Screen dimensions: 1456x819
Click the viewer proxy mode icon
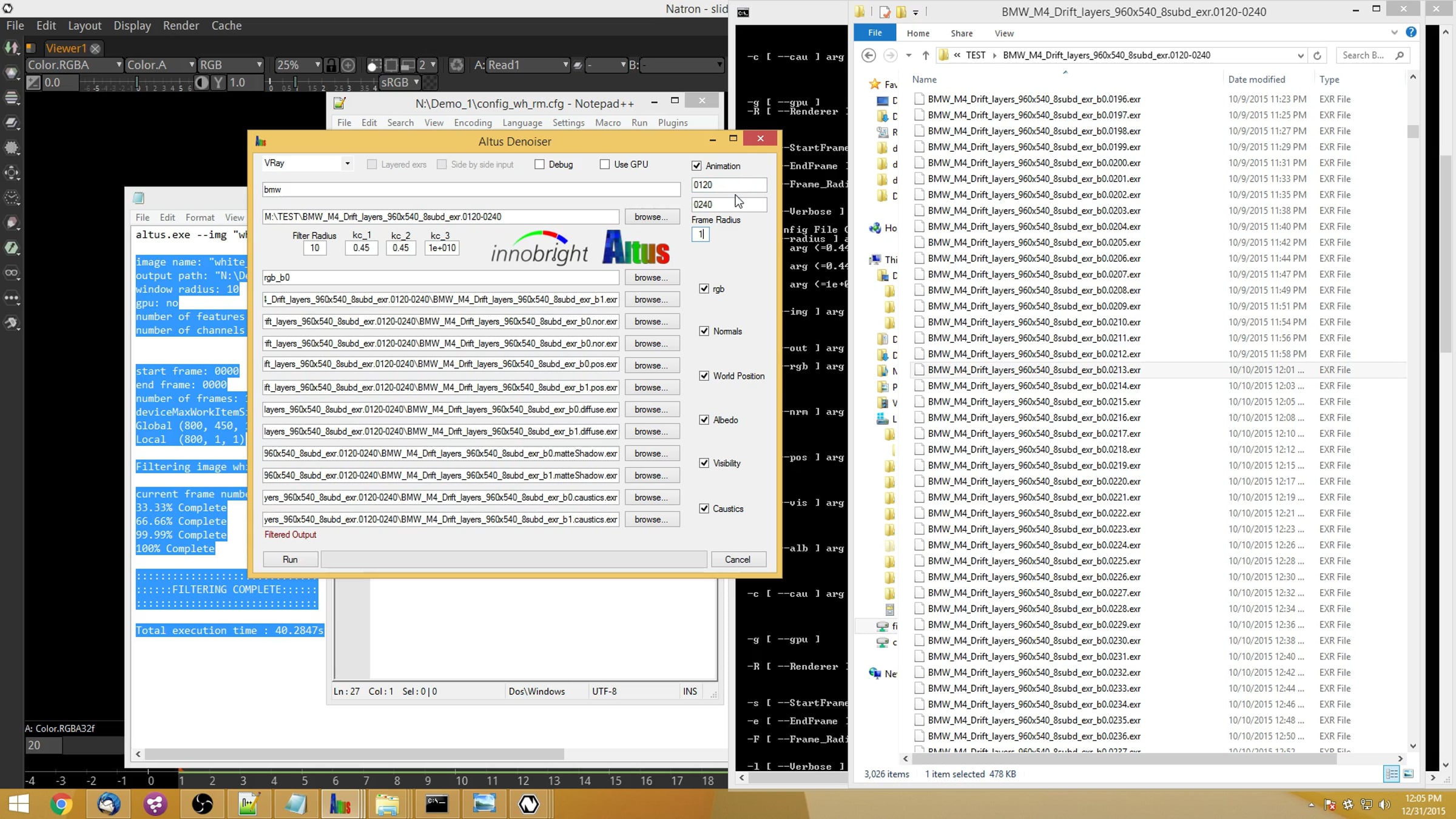pyautogui.click(x=408, y=65)
